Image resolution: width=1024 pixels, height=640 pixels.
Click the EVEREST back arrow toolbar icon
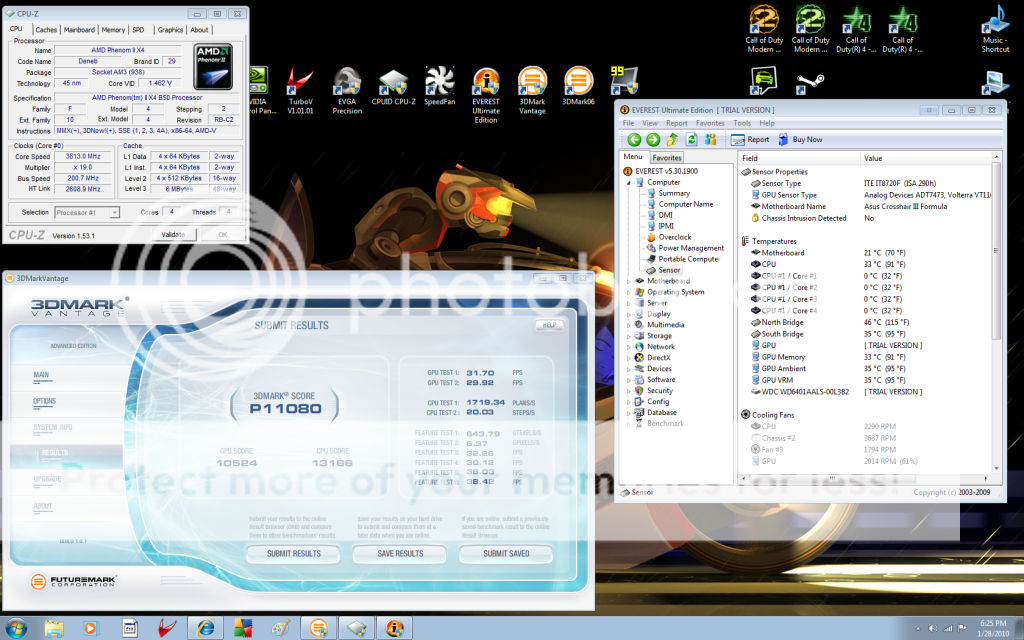coord(633,139)
